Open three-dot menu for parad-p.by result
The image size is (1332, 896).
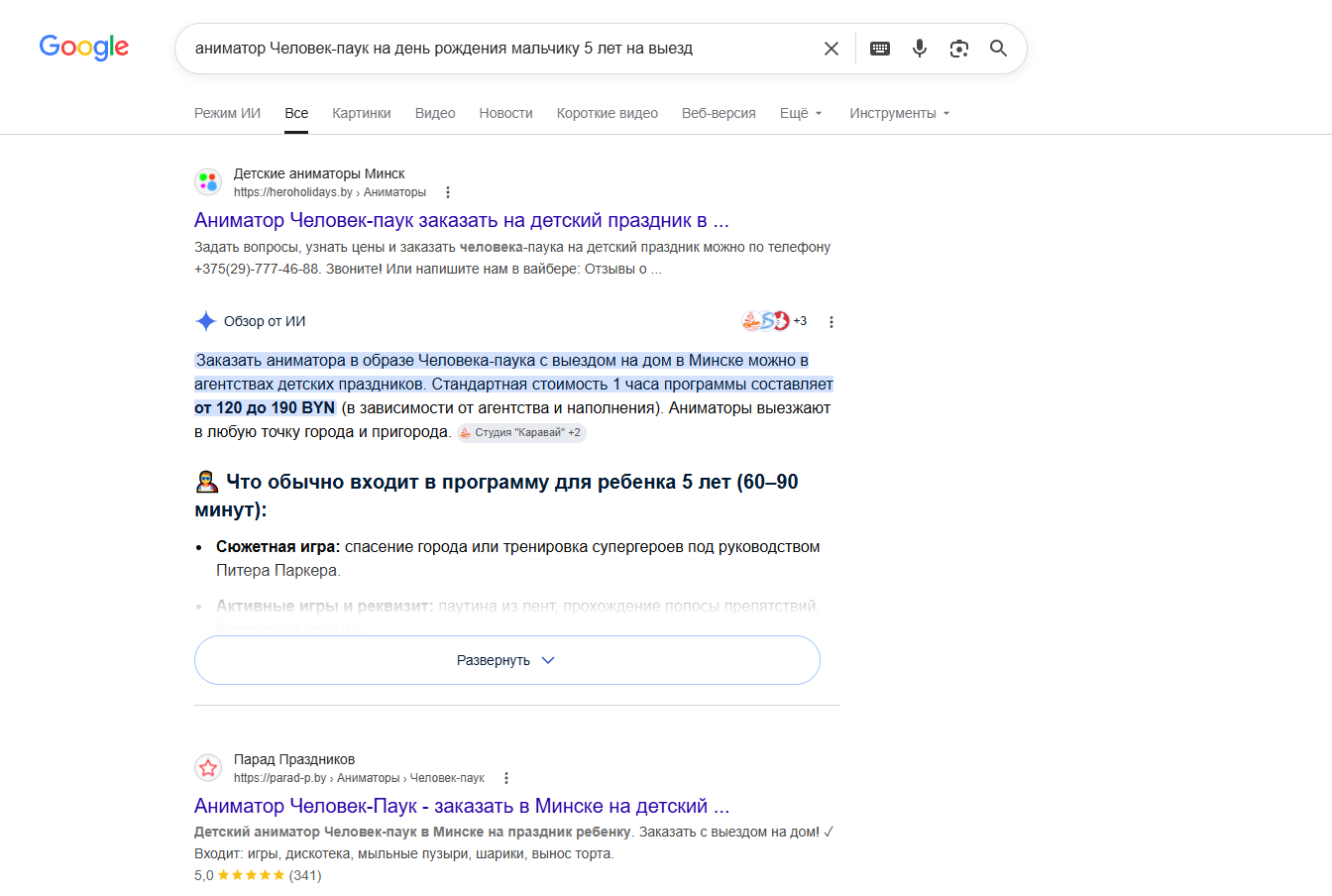[506, 778]
